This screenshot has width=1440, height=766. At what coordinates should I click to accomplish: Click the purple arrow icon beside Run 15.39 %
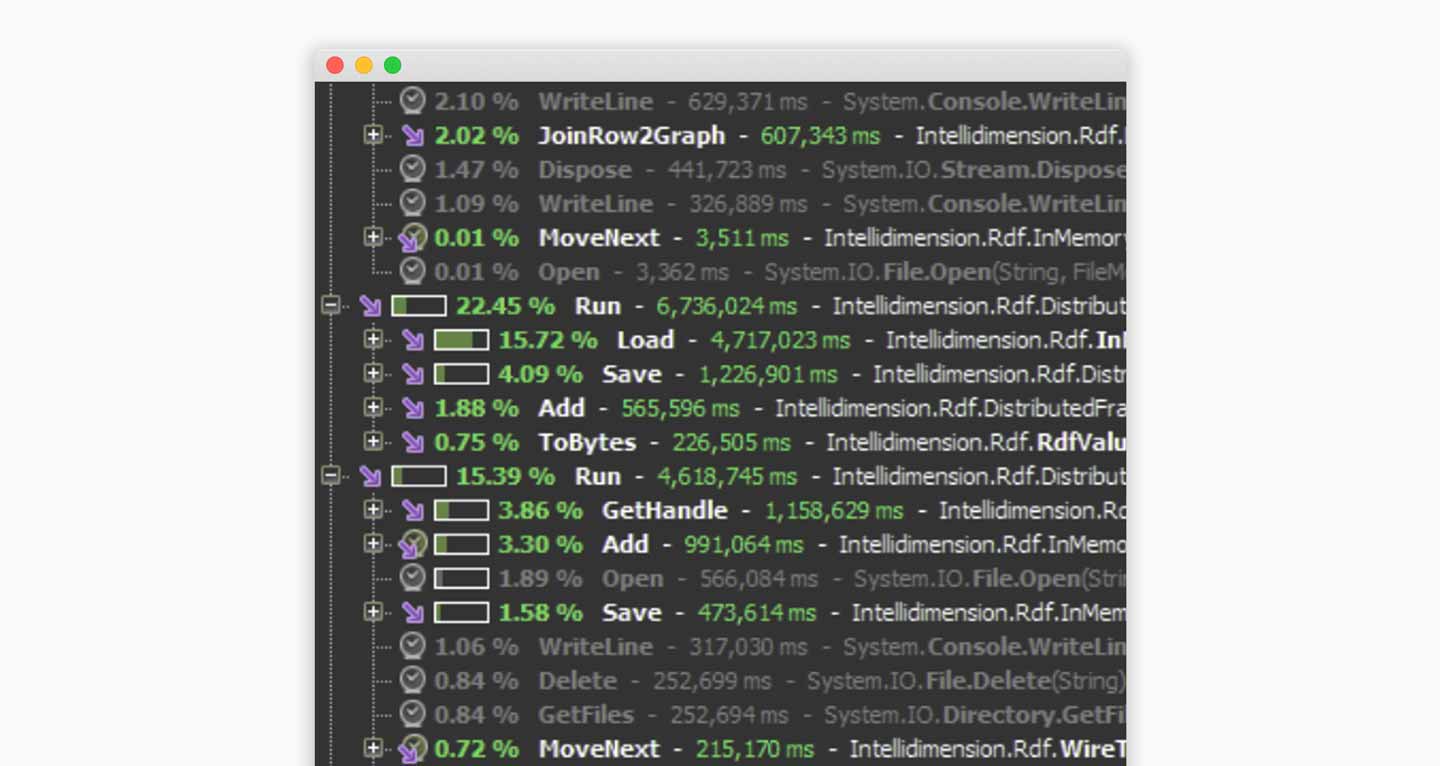tap(370, 476)
